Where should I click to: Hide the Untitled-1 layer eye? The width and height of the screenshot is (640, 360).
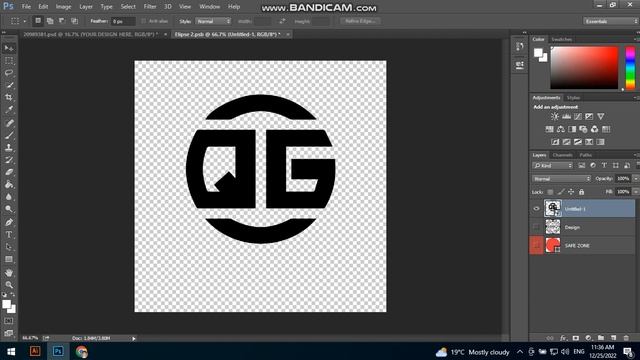pos(536,209)
